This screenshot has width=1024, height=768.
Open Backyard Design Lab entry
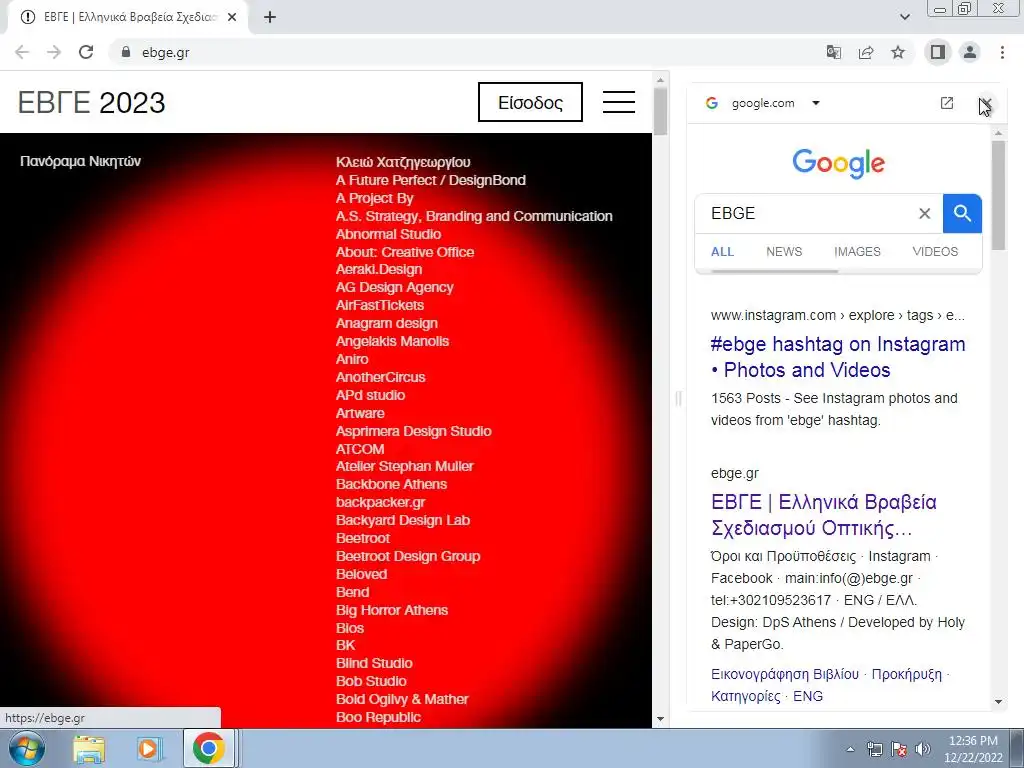point(403,520)
